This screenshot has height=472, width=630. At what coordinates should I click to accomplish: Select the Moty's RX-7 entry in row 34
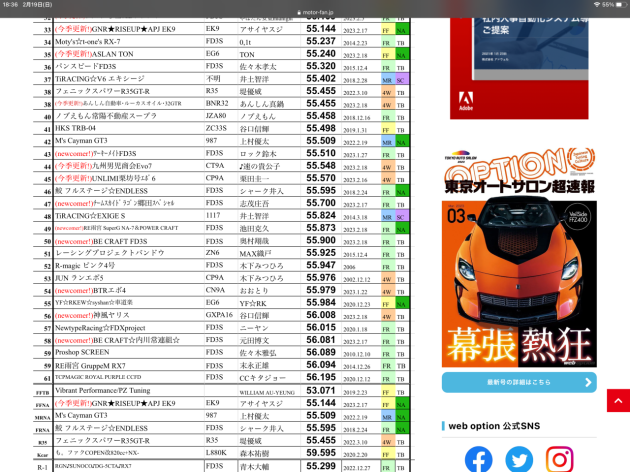coord(88,41)
